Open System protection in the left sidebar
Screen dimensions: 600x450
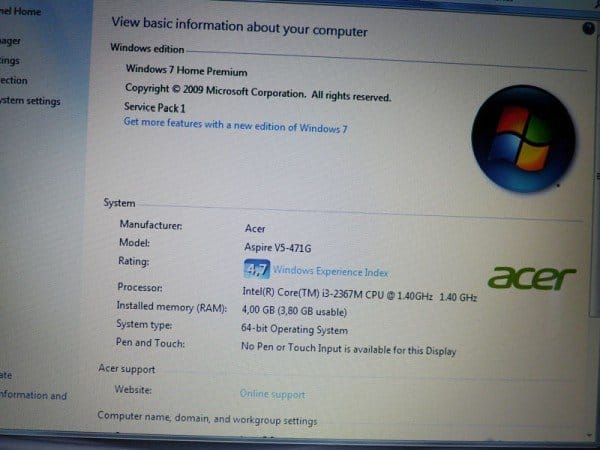[x=15, y=81]
